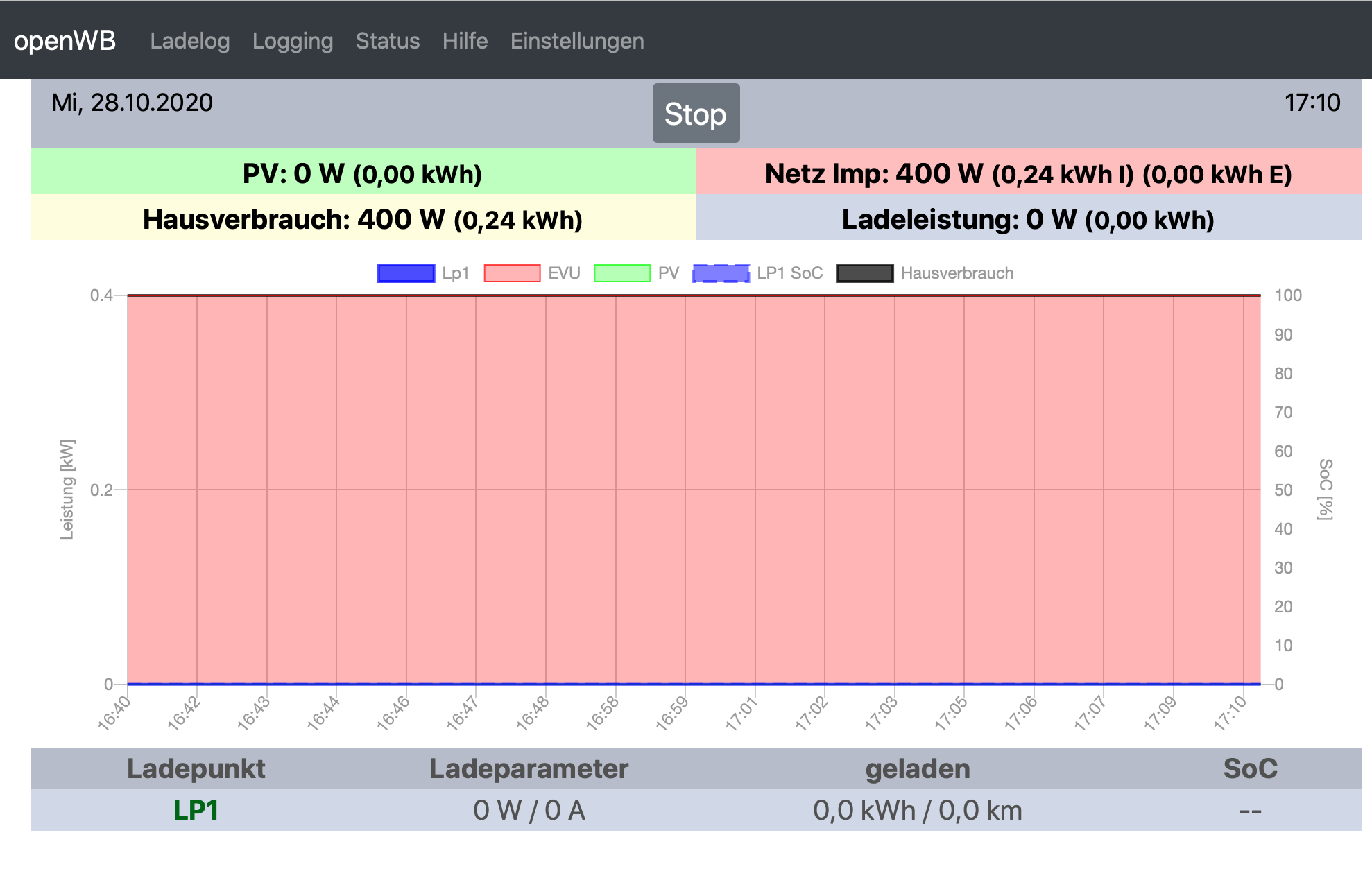Viewport: 1372px width, 896px height.
Task: Open the Hilfe page
Action: pos(465,41)
